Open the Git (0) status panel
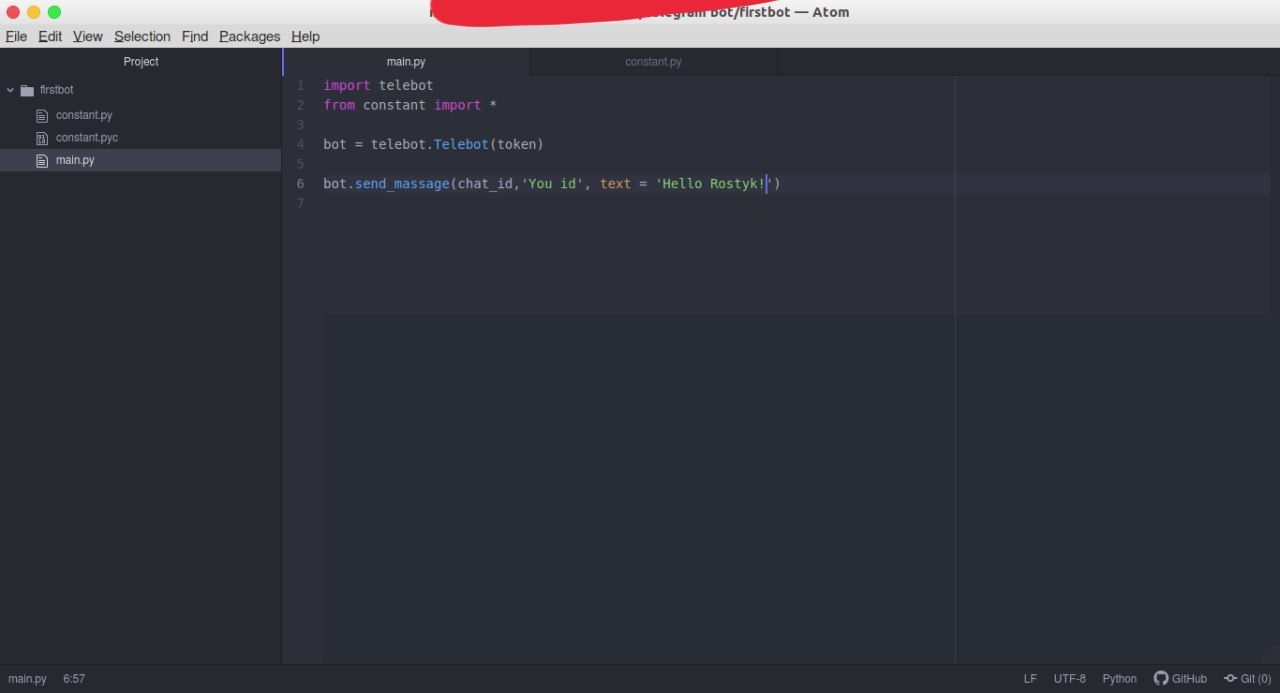1280x693 pixels. [1247, 678]
